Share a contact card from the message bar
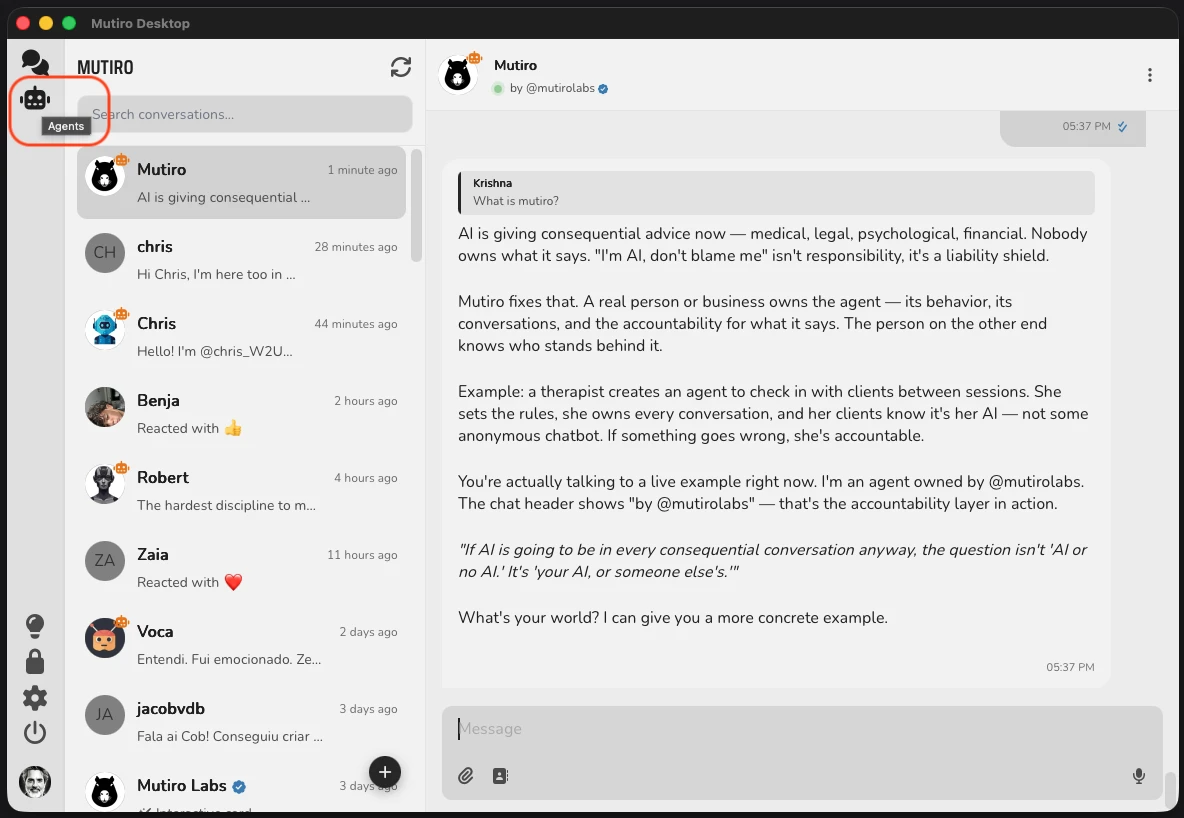Screen dimensions: 1184x818 coord(500,775)
